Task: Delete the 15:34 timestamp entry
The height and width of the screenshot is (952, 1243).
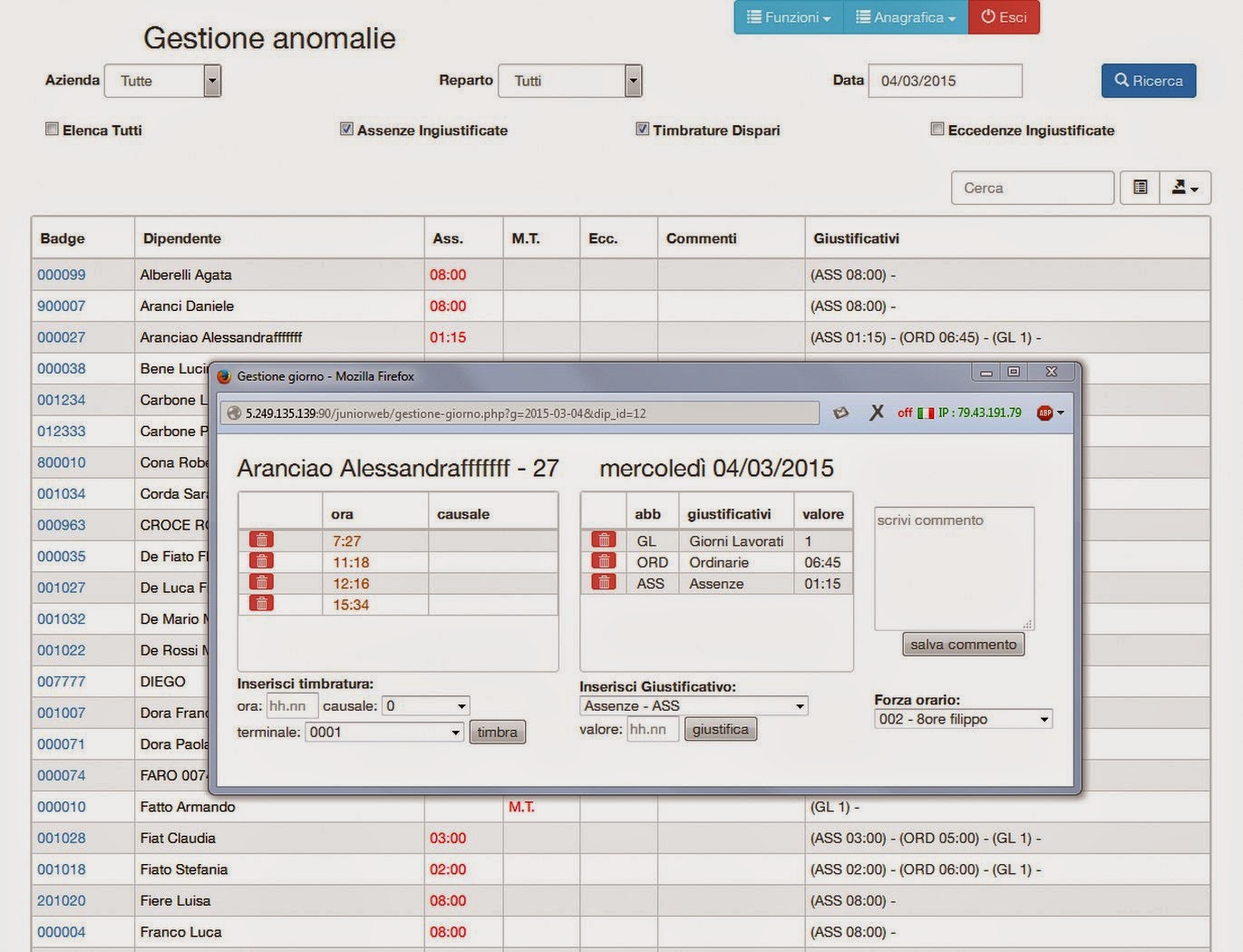Action: [261, 604]
